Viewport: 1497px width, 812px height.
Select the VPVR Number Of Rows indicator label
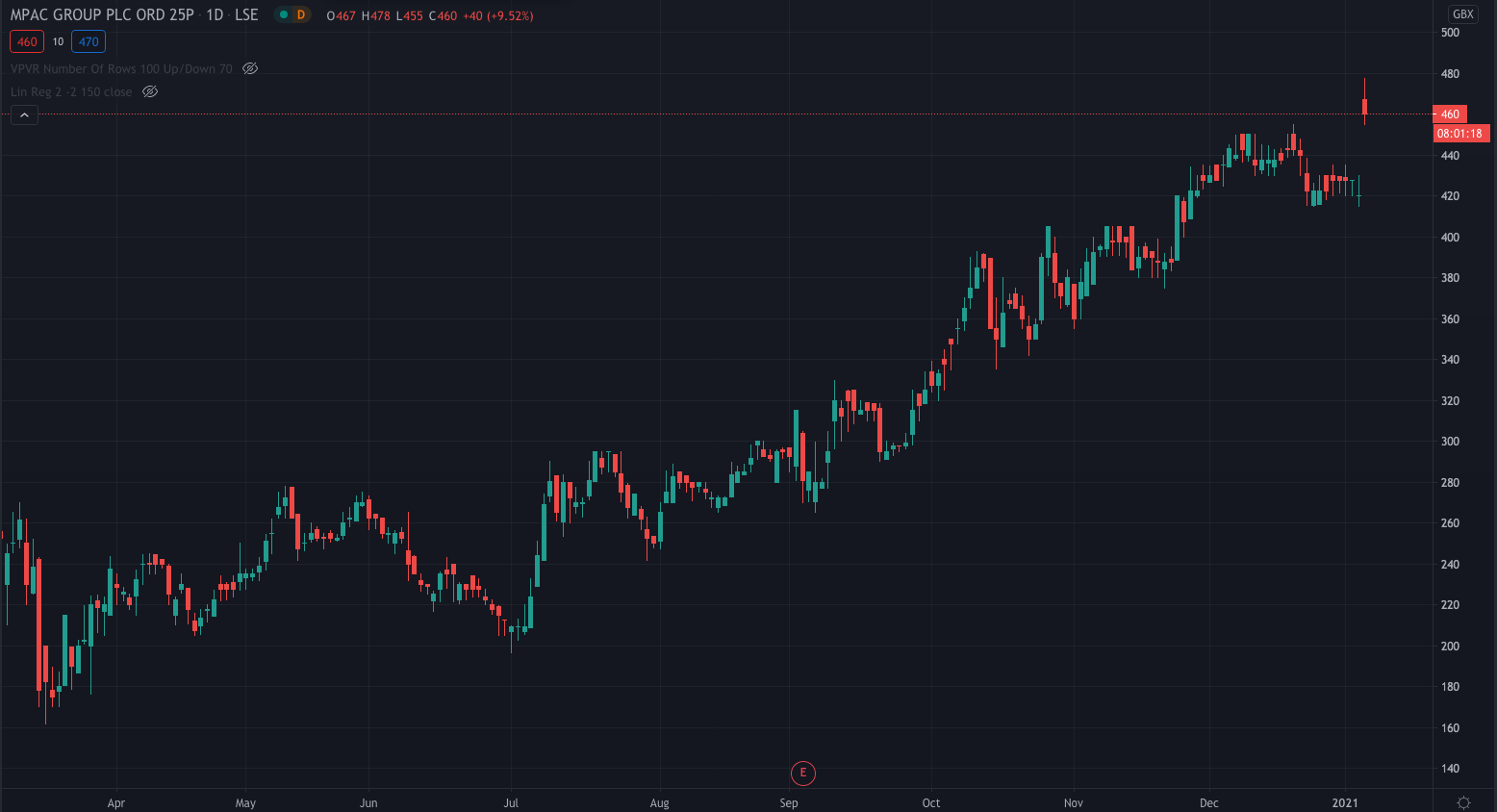121,68
